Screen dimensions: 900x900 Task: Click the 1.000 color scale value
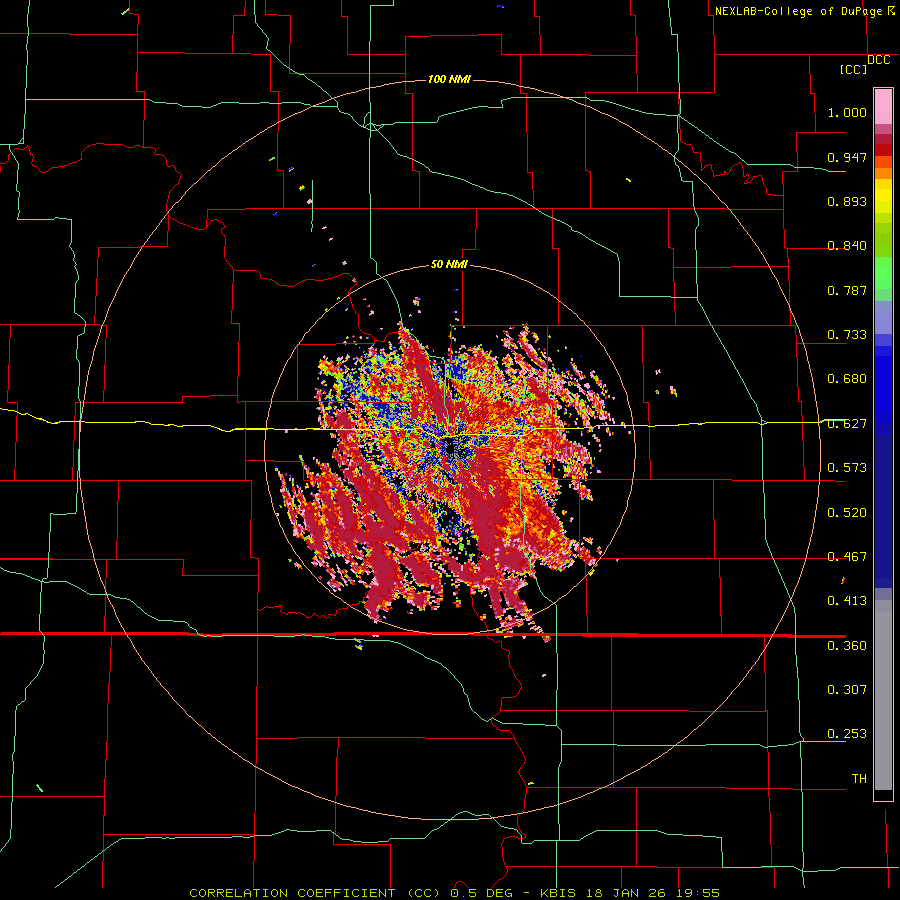point(847,112)
